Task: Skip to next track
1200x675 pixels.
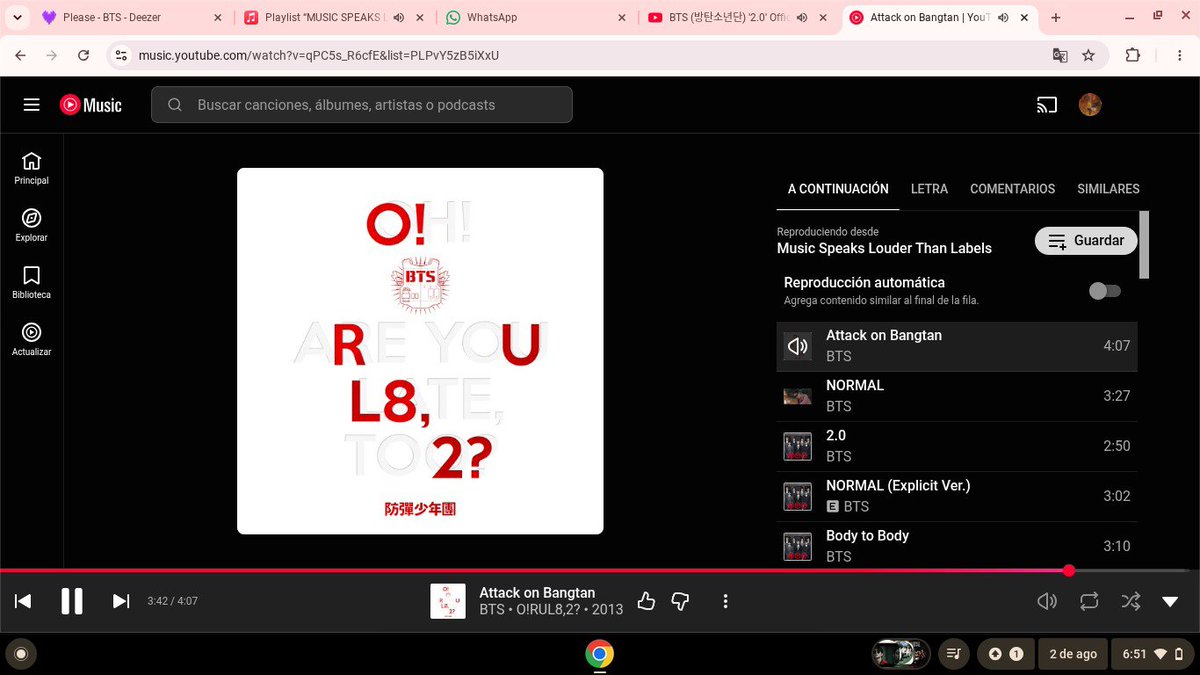Action: point(121,601)
